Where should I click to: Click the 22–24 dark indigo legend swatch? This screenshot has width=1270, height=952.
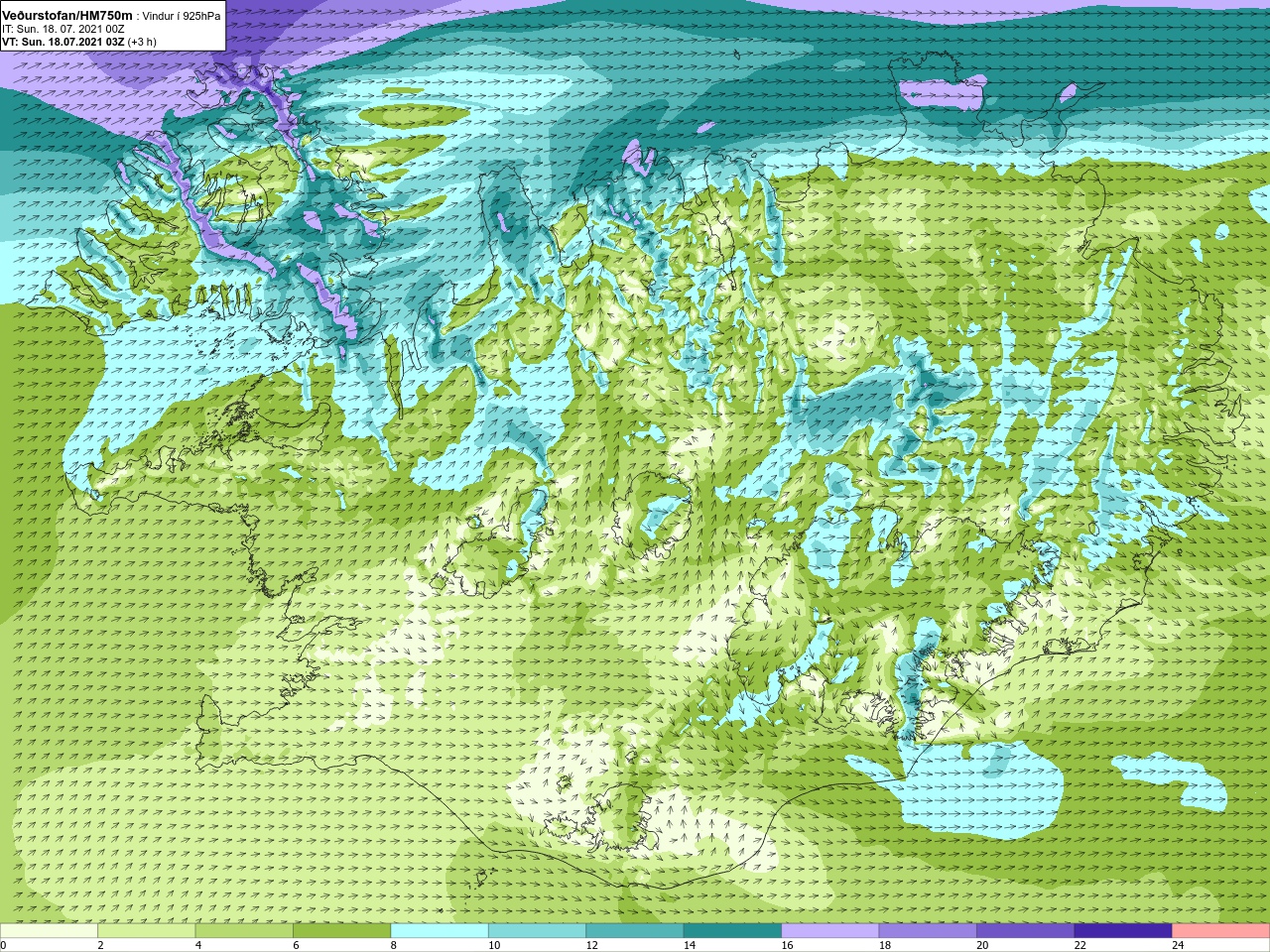[1123, 931]
